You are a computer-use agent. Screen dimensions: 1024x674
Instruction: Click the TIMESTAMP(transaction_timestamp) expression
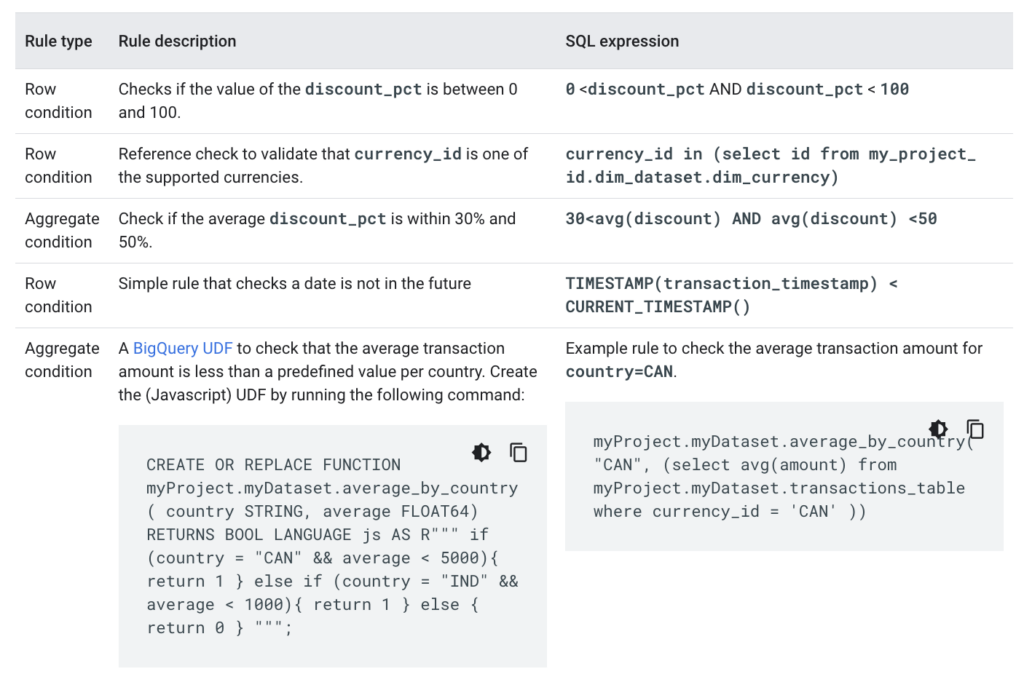pos(731,295)
